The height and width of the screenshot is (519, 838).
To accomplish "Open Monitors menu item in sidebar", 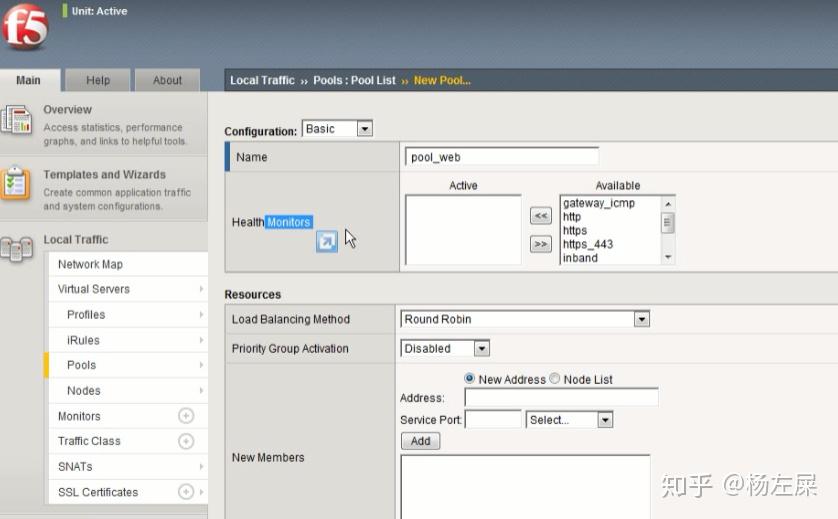I will (x=79, y=416).
